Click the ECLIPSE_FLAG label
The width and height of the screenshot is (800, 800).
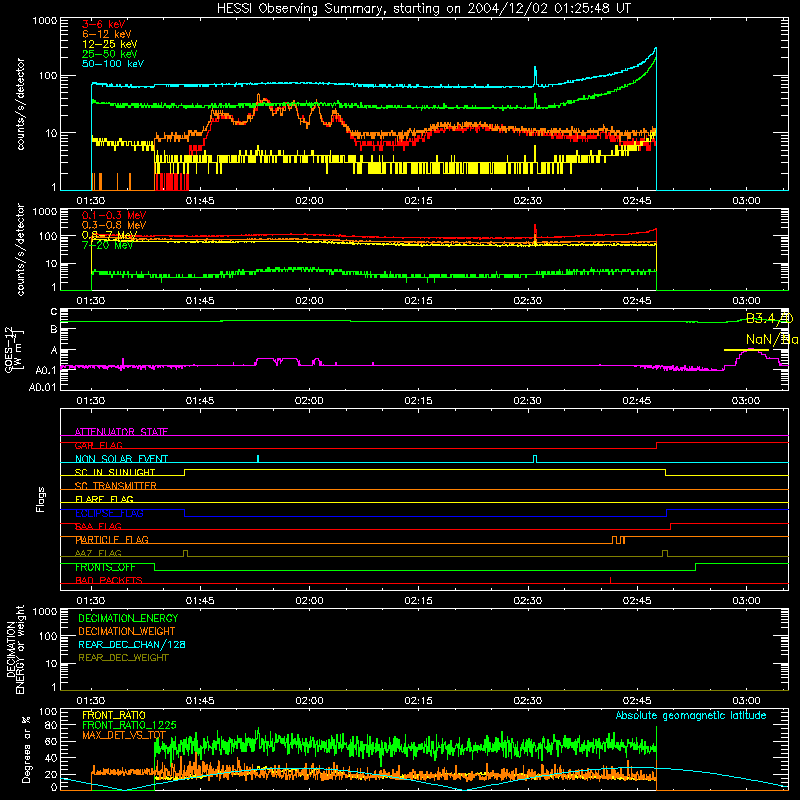tap(109, 513)
